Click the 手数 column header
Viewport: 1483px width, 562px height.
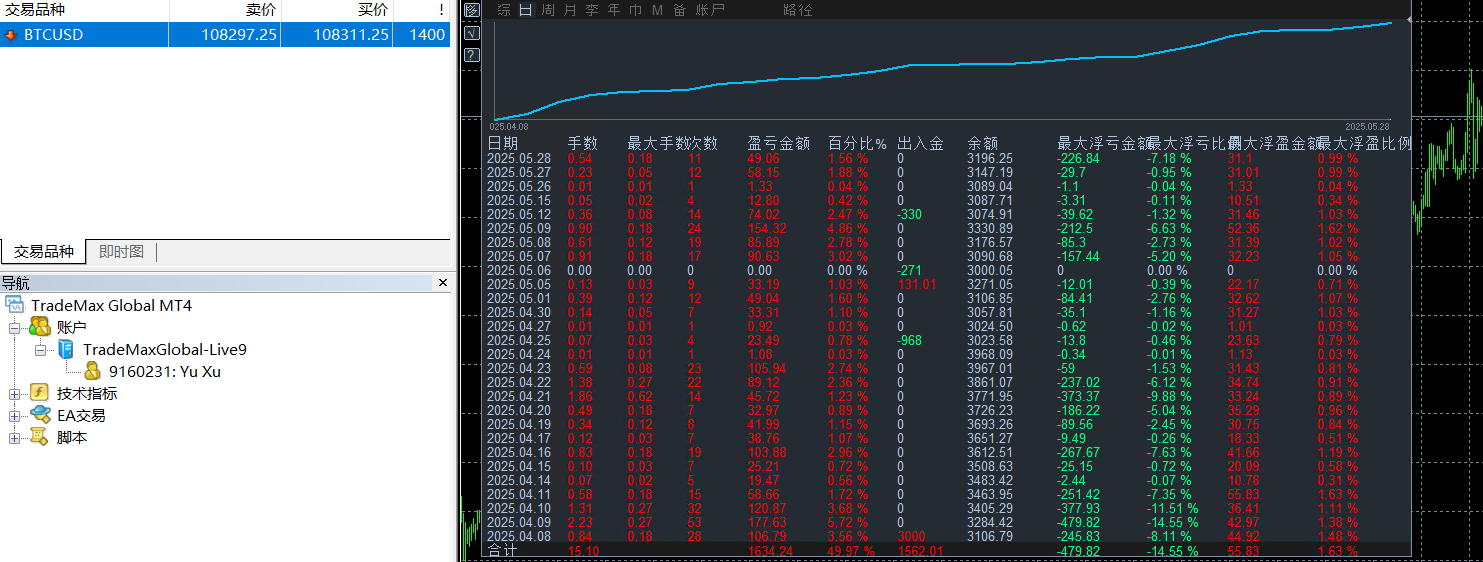click(583, 144)
